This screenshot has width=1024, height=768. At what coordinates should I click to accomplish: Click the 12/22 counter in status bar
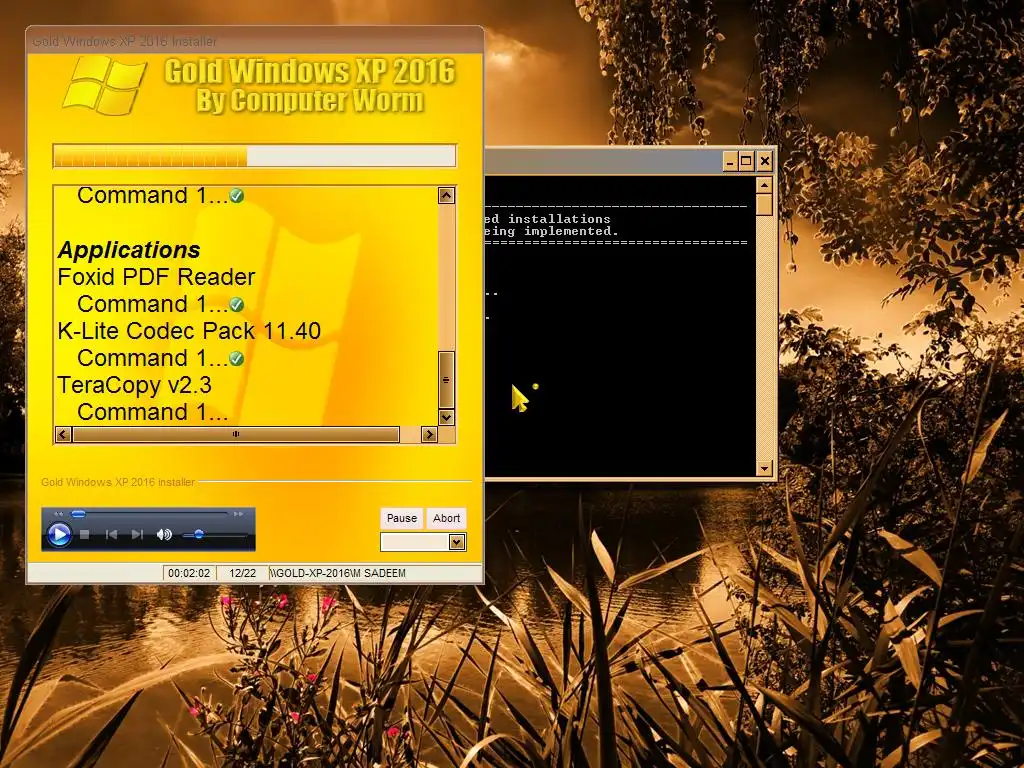[242, 573]
